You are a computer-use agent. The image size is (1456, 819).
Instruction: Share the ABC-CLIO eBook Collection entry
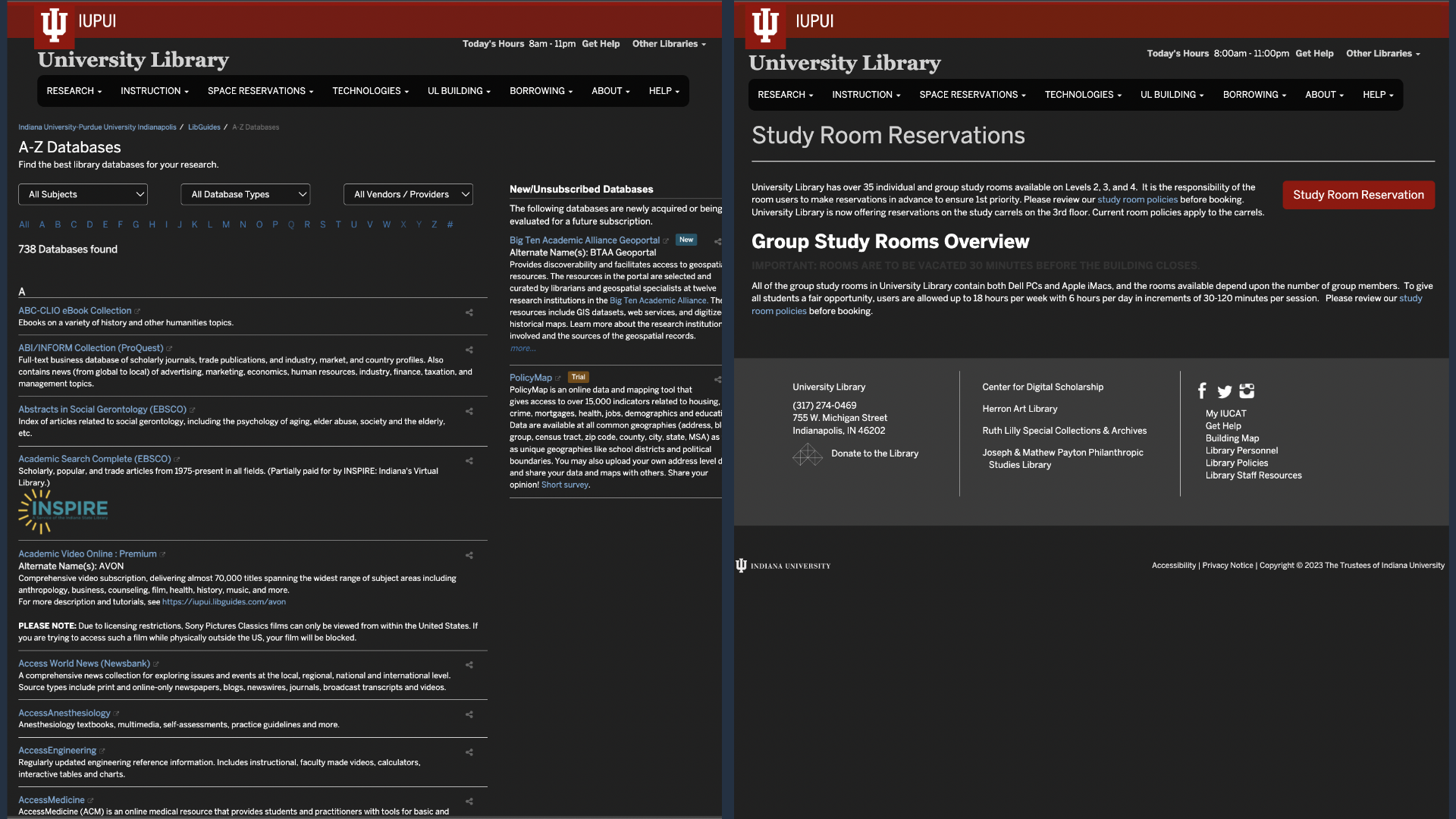(x=469, y=312)
